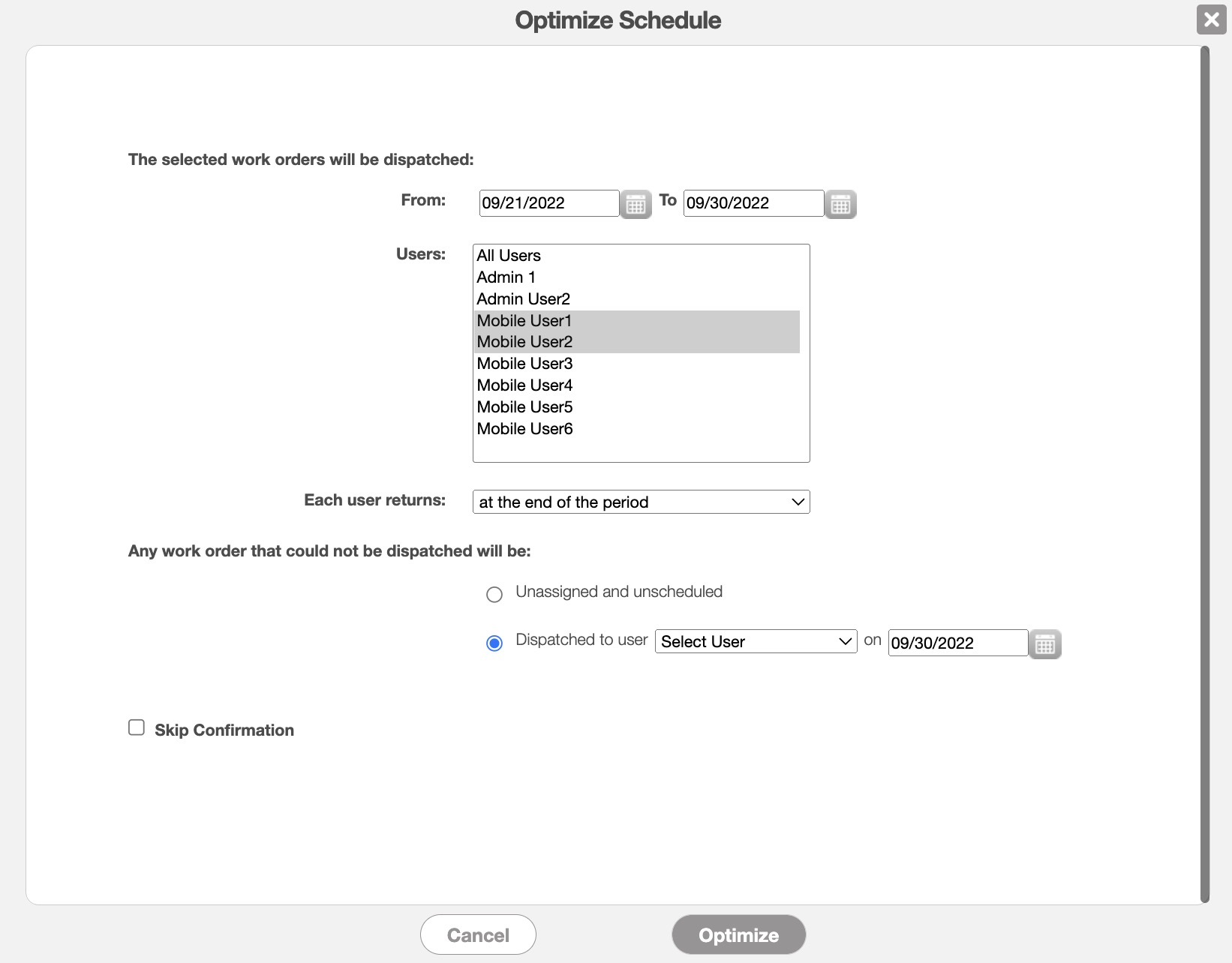Select Unassigned and unscheduled option
The image size is (1232, 963).
494,595
